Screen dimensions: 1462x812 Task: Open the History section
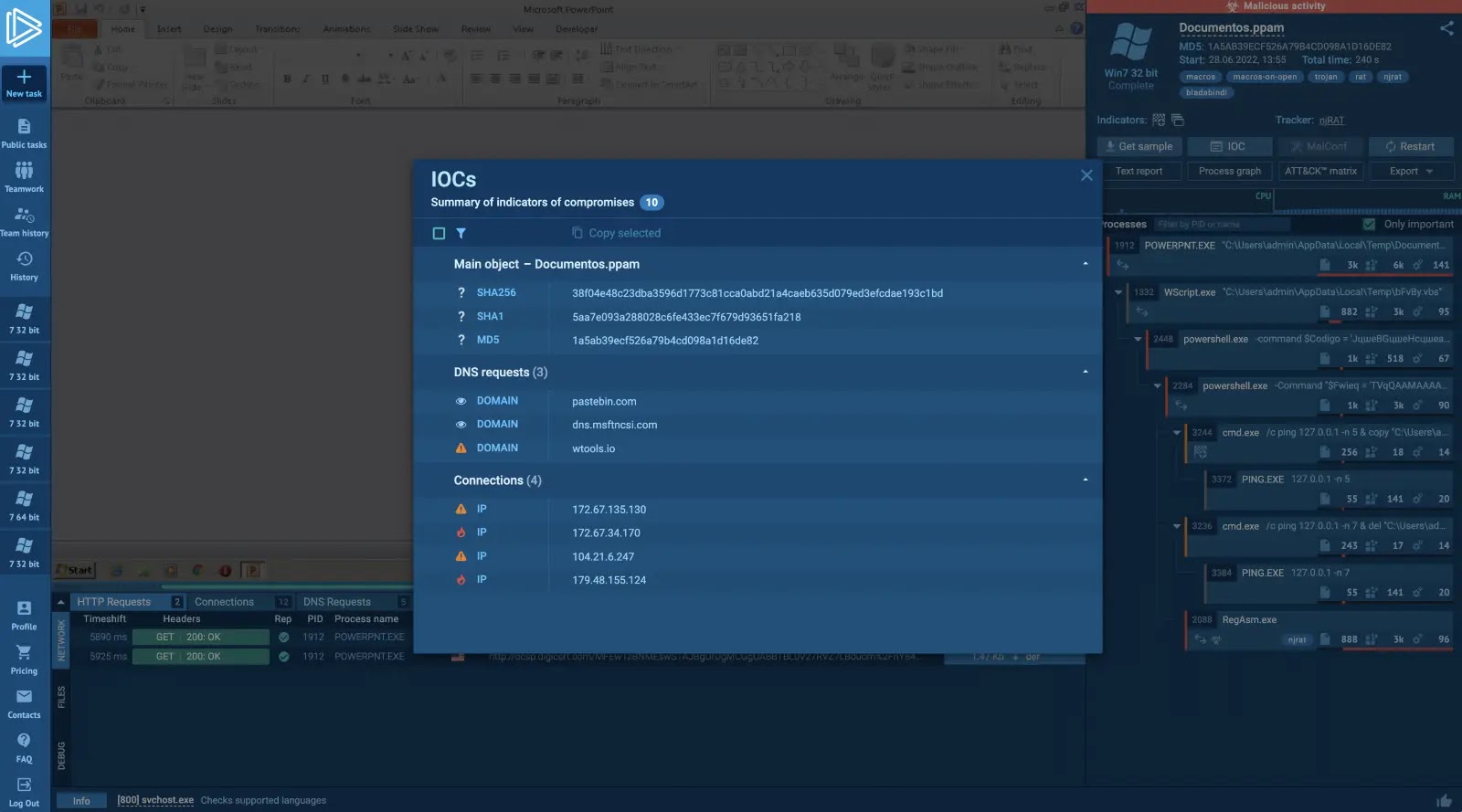(25, 266)
